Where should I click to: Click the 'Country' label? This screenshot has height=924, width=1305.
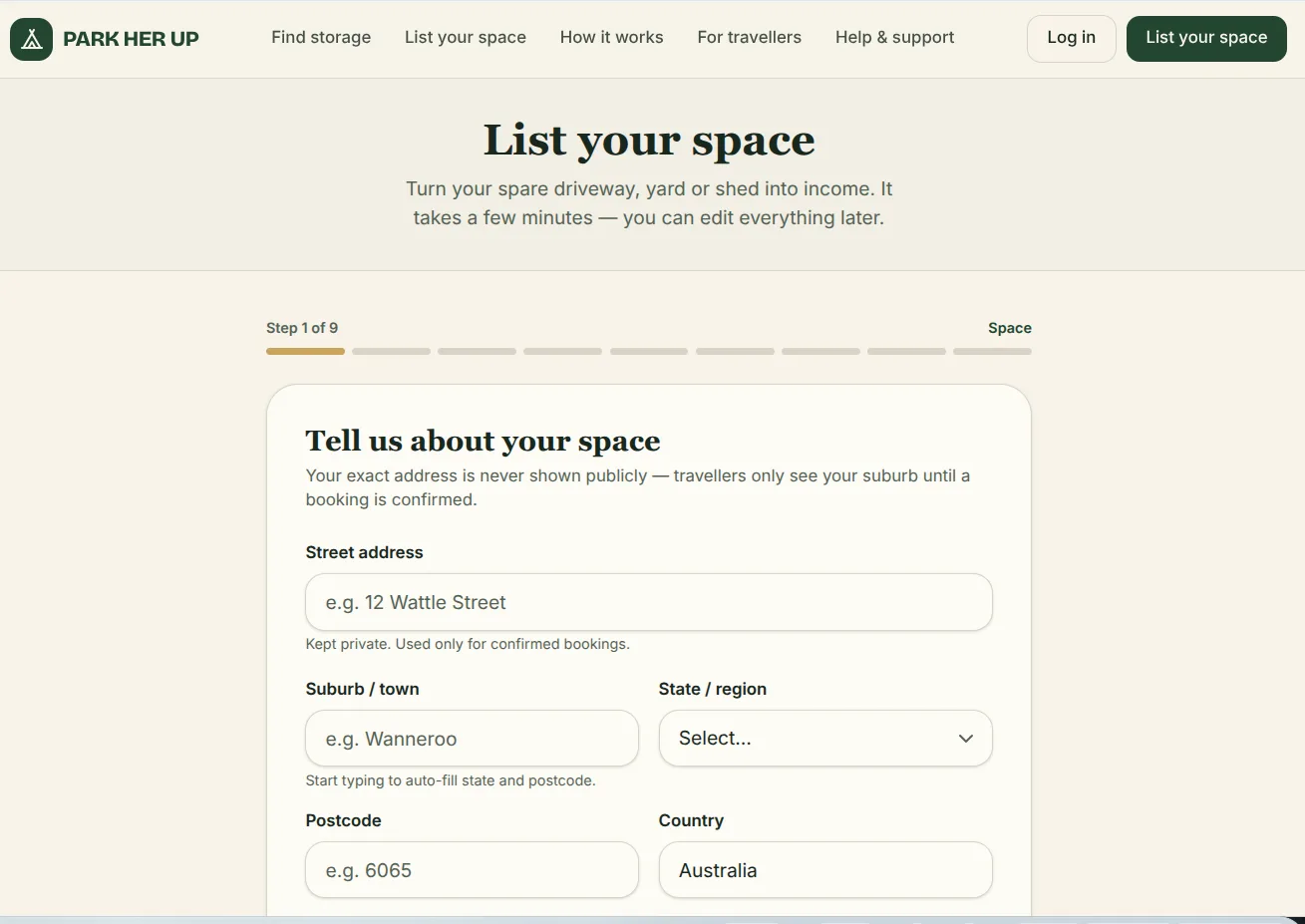point(691,820)
